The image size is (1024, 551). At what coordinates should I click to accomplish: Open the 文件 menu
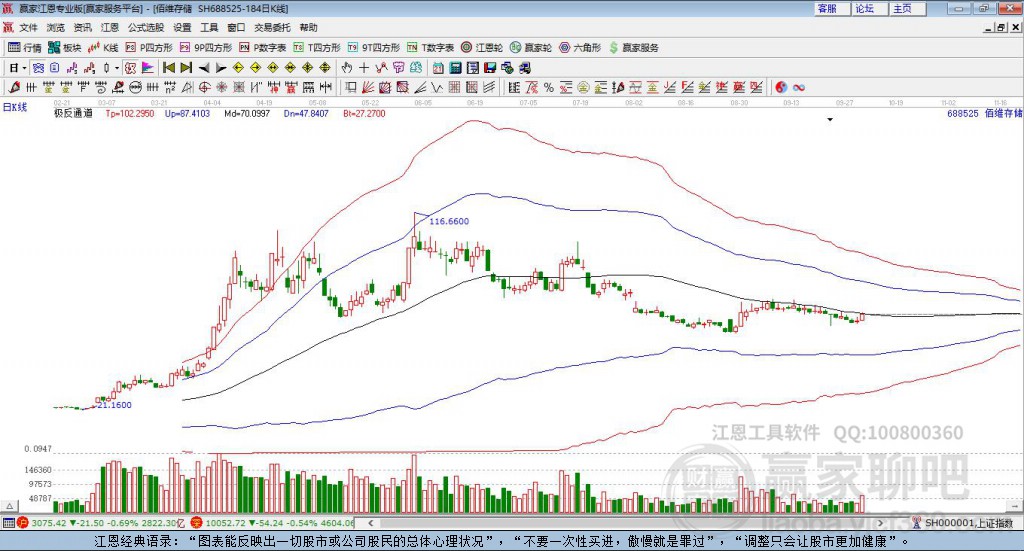pyautogui.click(x=29, y=27)
